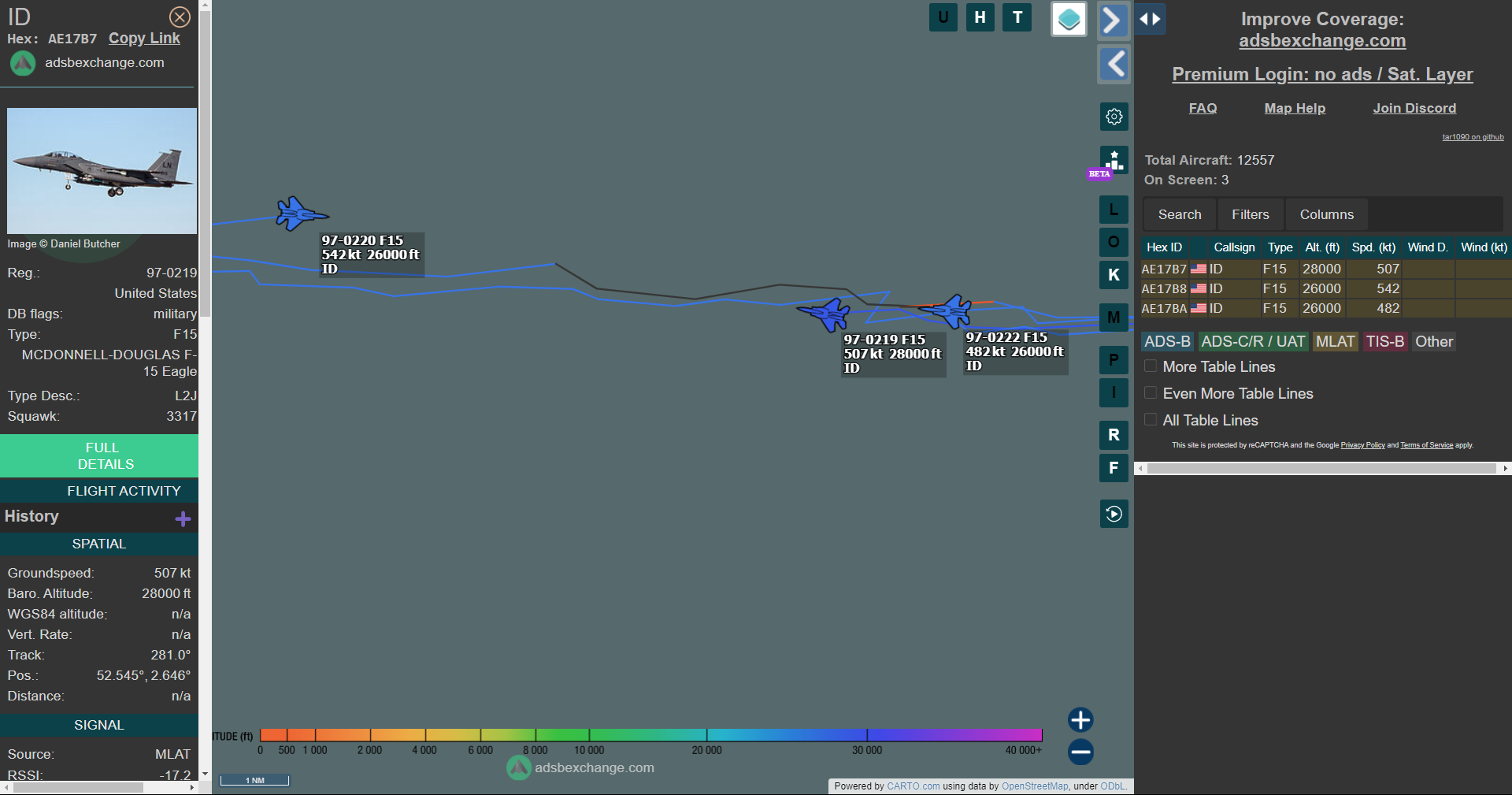Viewport: 1512px width, 795px height.
Task: Click the R map button
Action: tap(1114, 435)
